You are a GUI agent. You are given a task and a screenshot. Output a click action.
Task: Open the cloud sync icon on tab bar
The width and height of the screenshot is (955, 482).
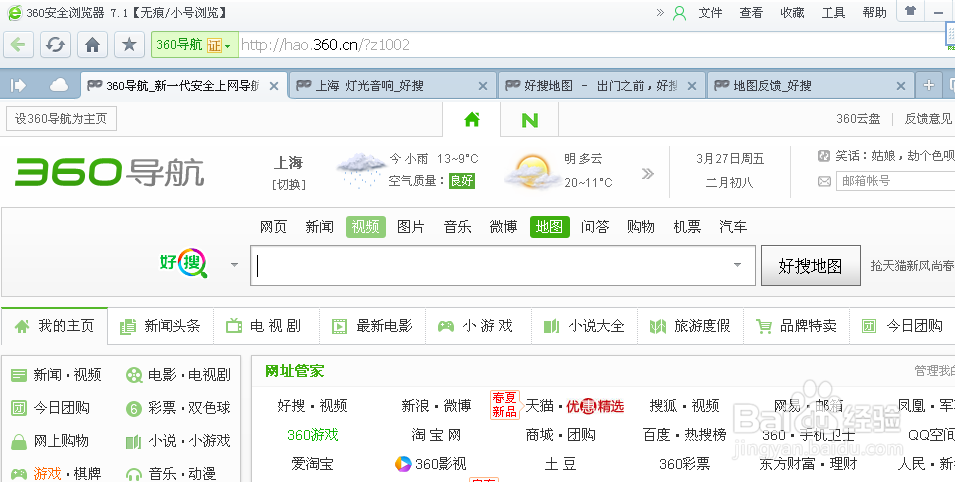tap(58, 86)
